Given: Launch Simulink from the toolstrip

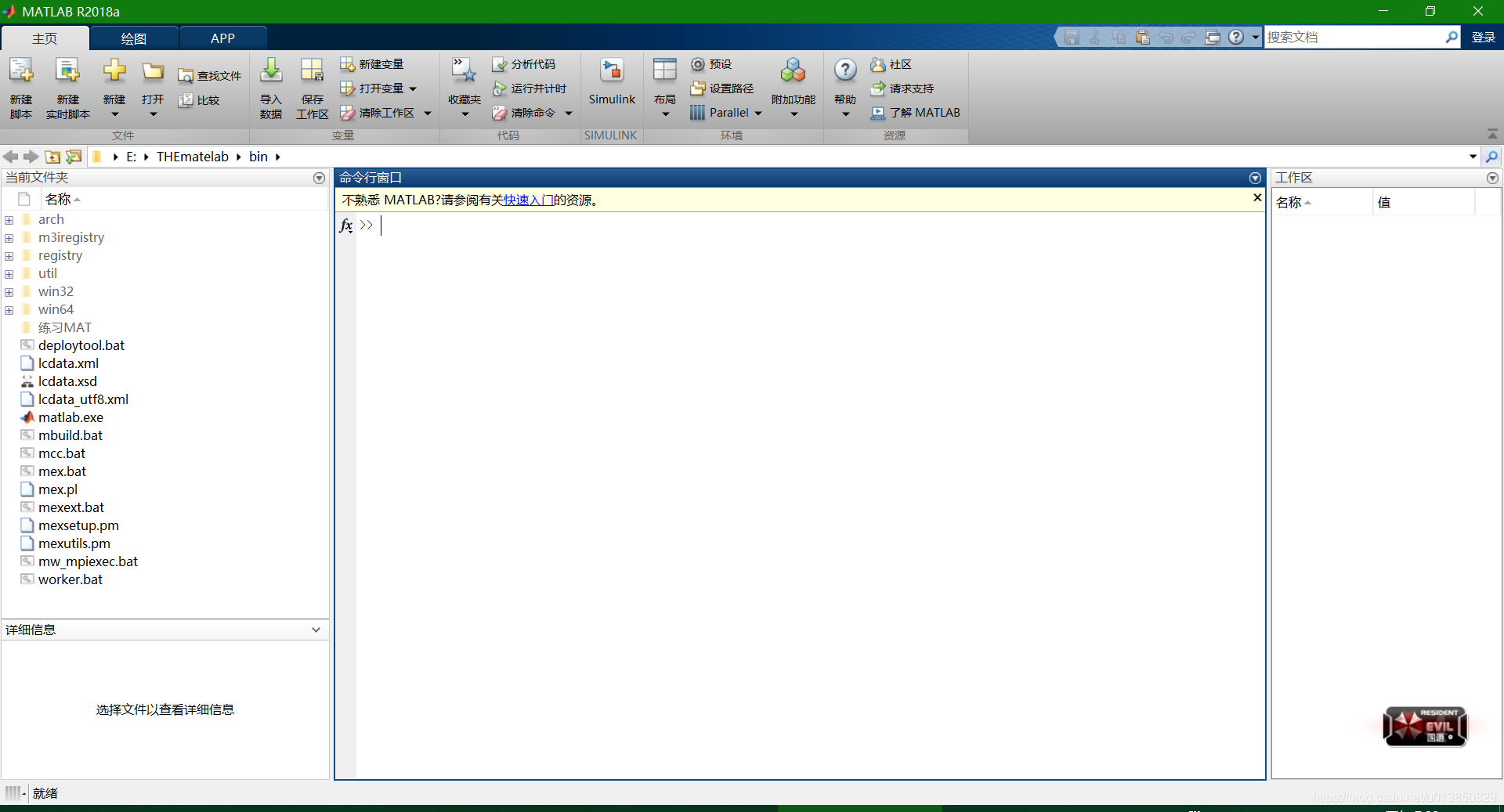Looking at the screenshot, I should pos(612,81).
